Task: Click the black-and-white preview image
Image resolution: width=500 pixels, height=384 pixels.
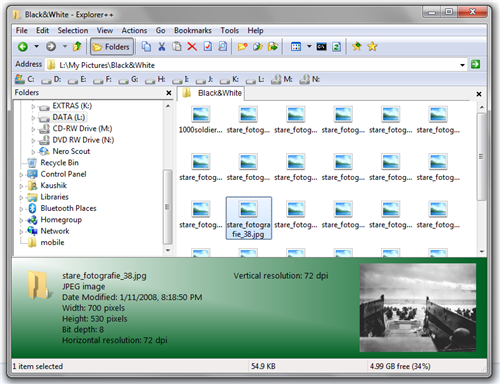Action: [418, 308]
